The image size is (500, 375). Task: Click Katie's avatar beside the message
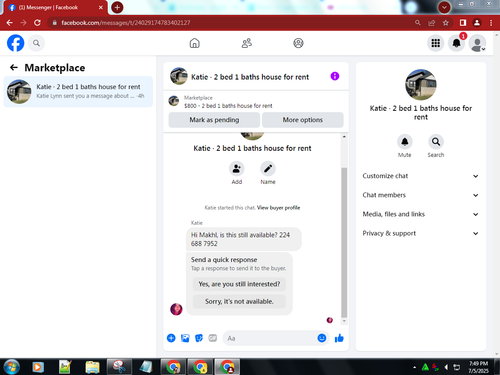(x=176, y=309)
